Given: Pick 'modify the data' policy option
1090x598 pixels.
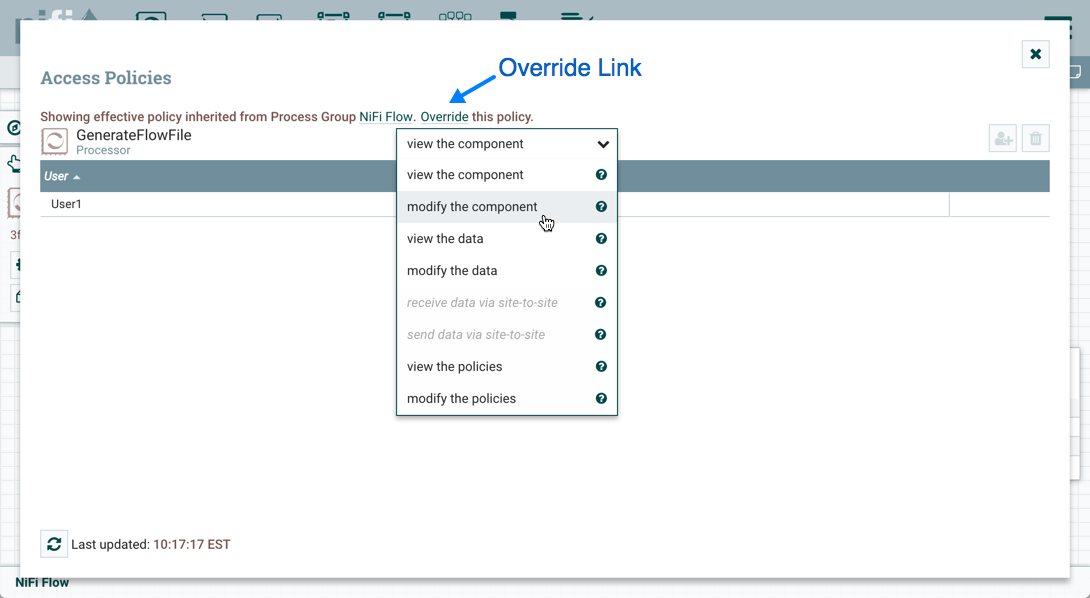Looking at the screenshot, I should (x=452, y=271).
